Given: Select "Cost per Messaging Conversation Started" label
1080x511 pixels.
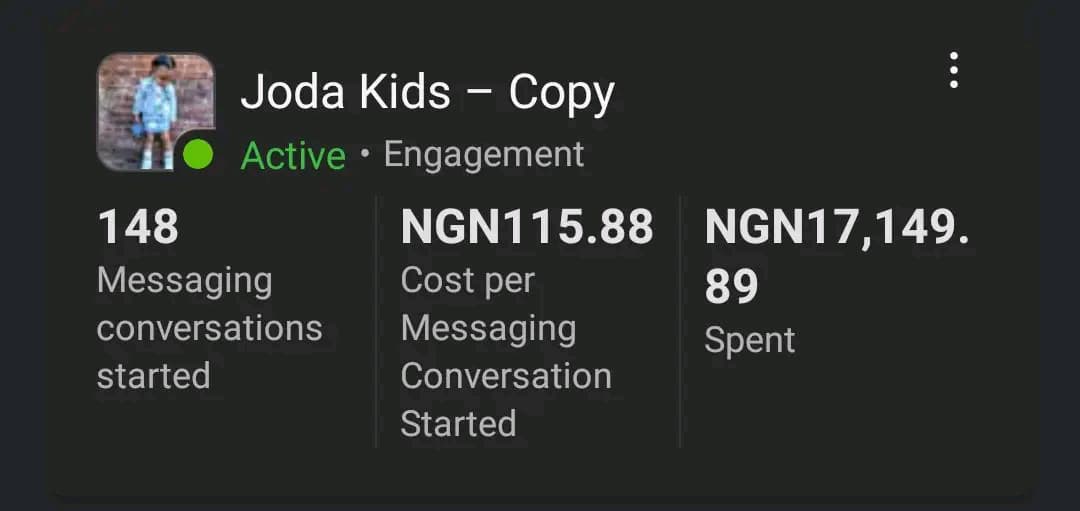Looking at the screenshot, I should 506,352.
